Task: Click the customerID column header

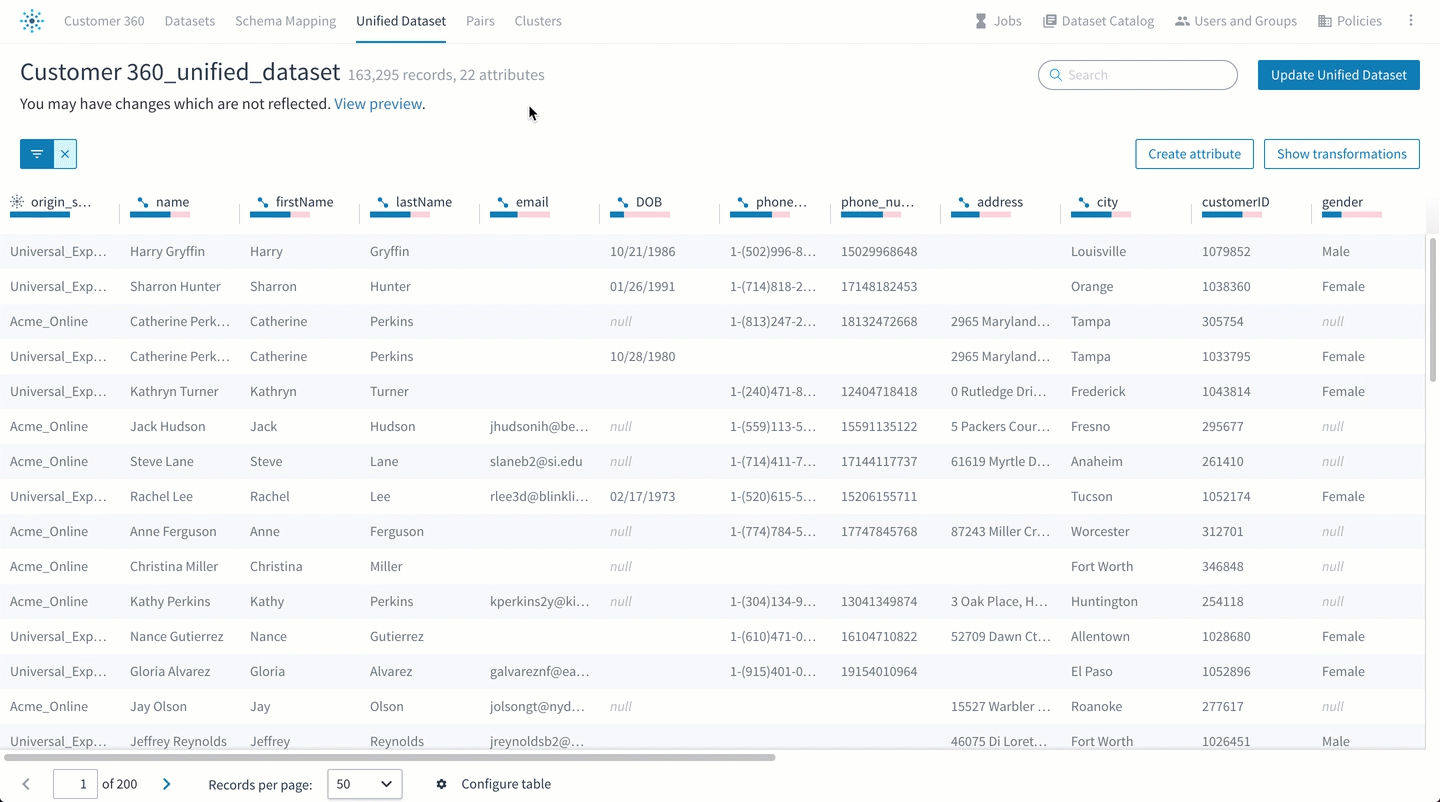Action: pyautogui.click(x=1236, y=202)
